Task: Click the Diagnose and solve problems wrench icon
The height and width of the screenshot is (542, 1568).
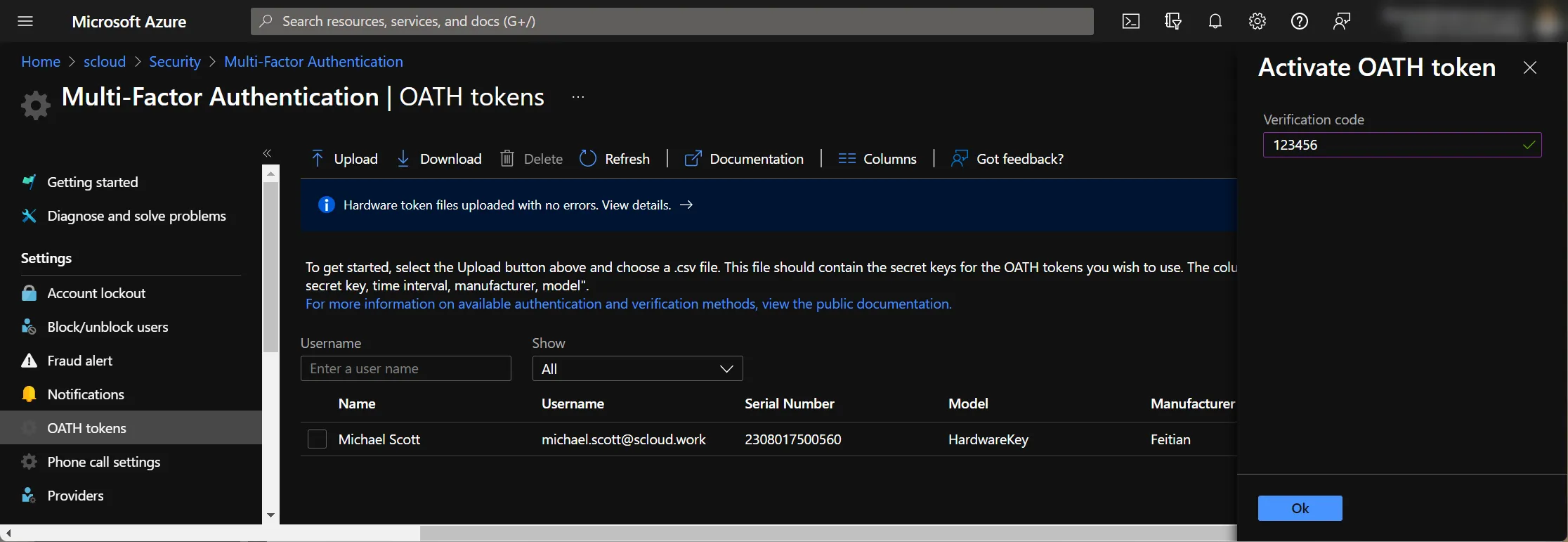Action: 29,216
